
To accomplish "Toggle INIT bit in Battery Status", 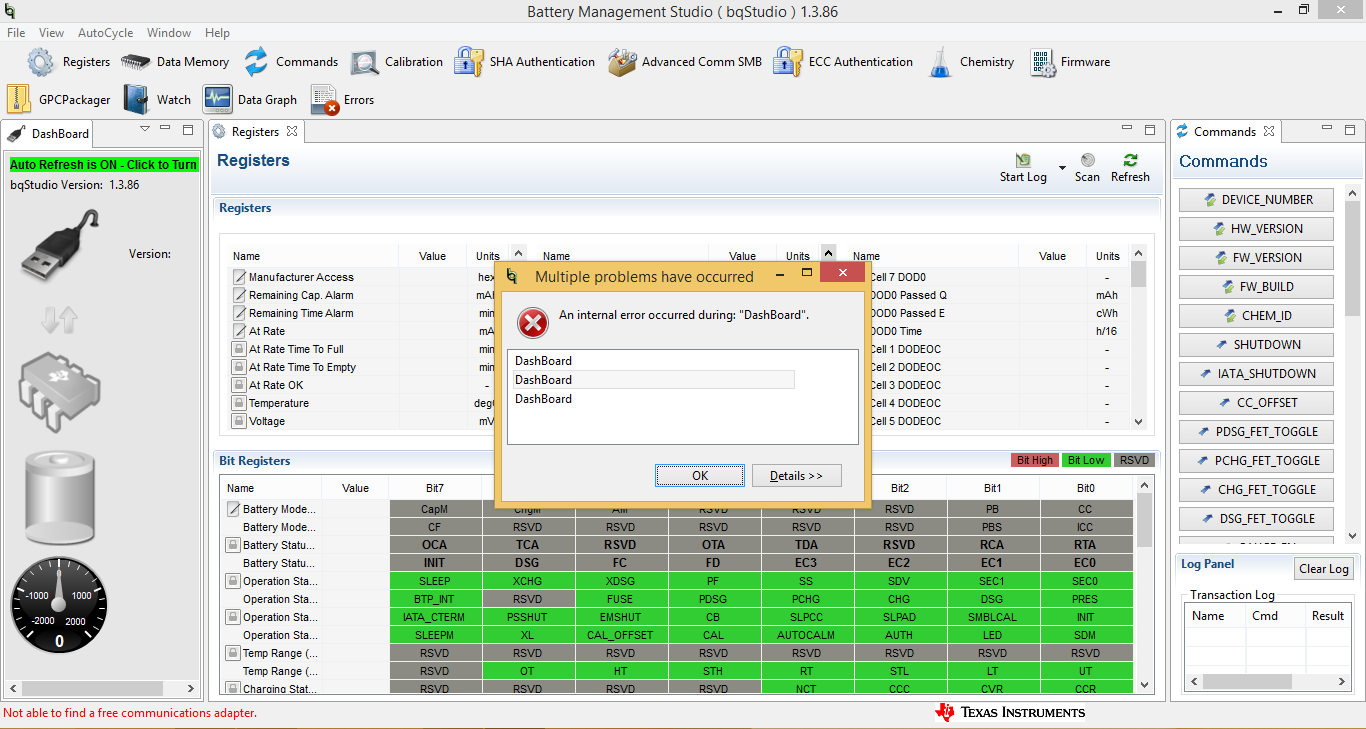I will (435, 563).
